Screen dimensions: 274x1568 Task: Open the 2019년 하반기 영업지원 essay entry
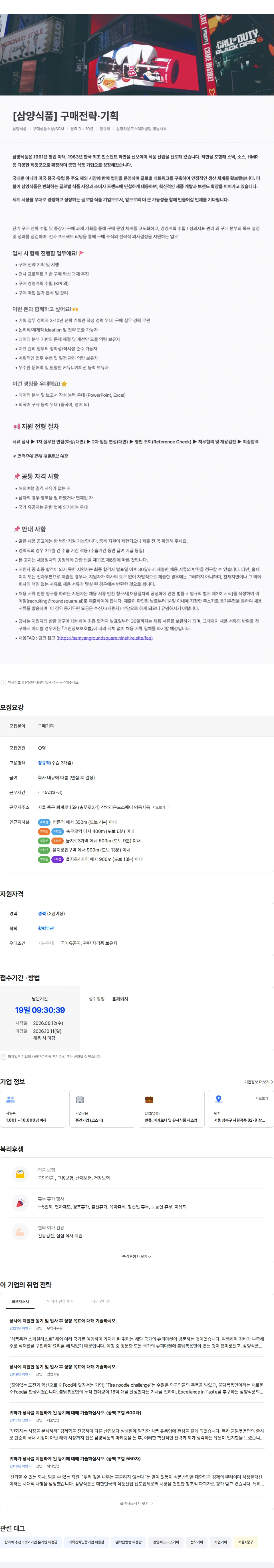pos(136,1379)
